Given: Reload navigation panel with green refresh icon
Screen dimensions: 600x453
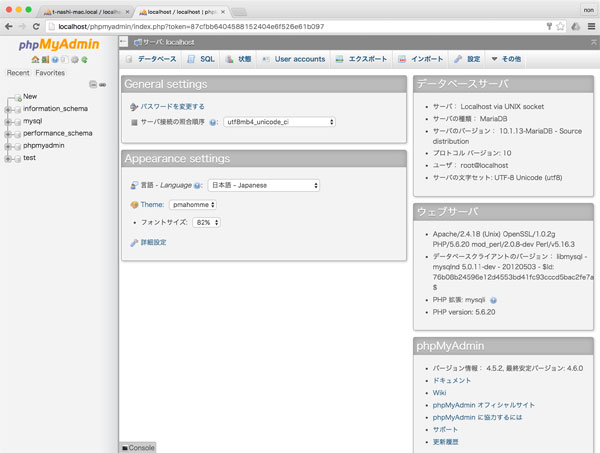Looking at the screenshot, I should click(84, 60).
